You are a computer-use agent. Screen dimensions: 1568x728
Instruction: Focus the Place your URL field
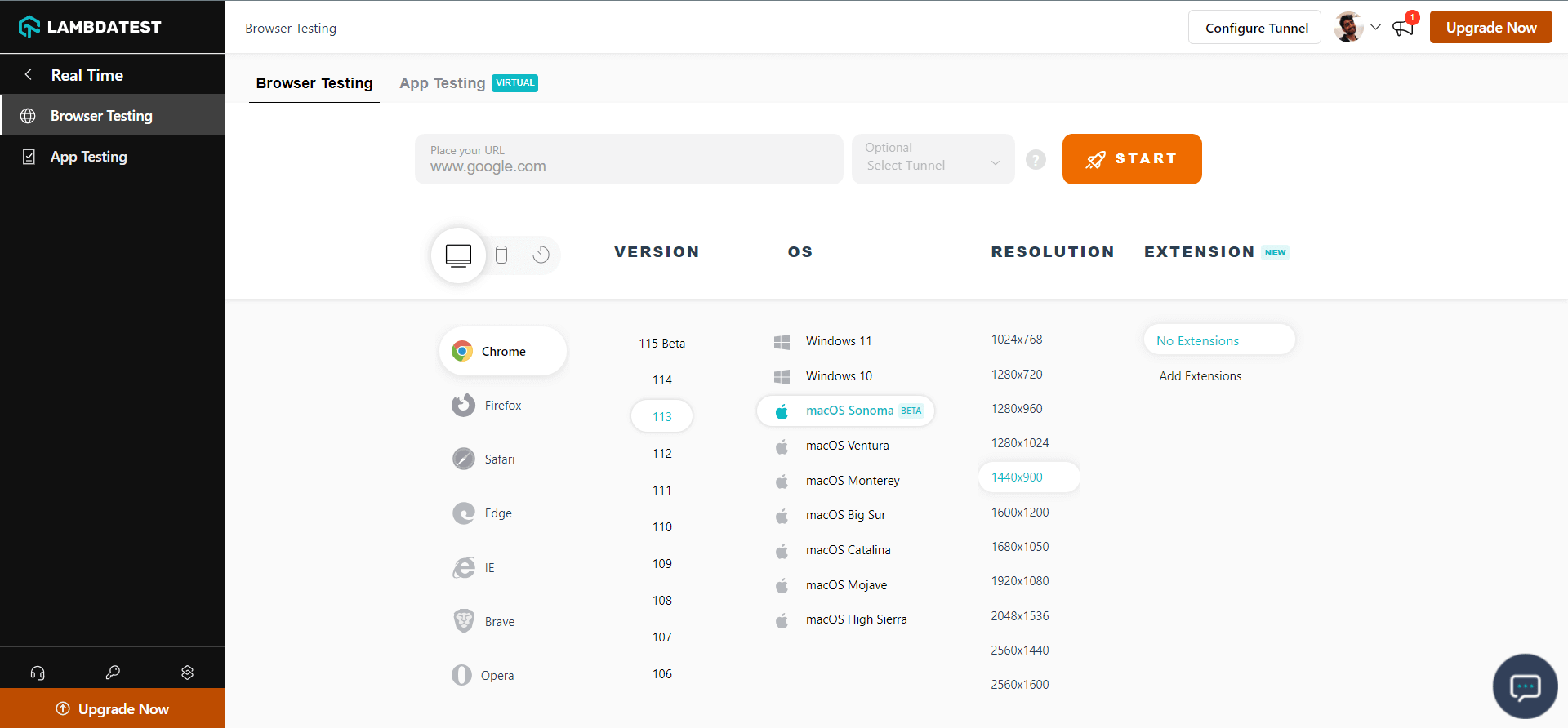pyautogui.click(x=629, y=159)
